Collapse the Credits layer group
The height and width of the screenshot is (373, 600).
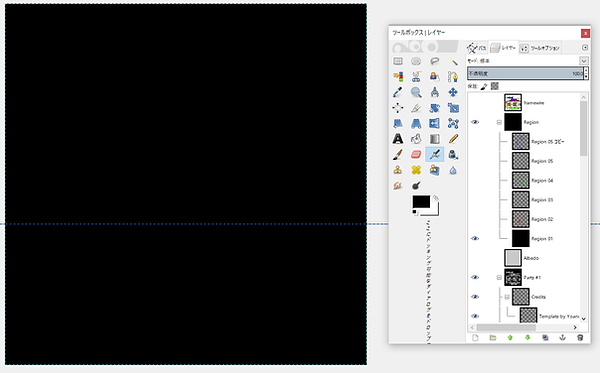[507, 297]
